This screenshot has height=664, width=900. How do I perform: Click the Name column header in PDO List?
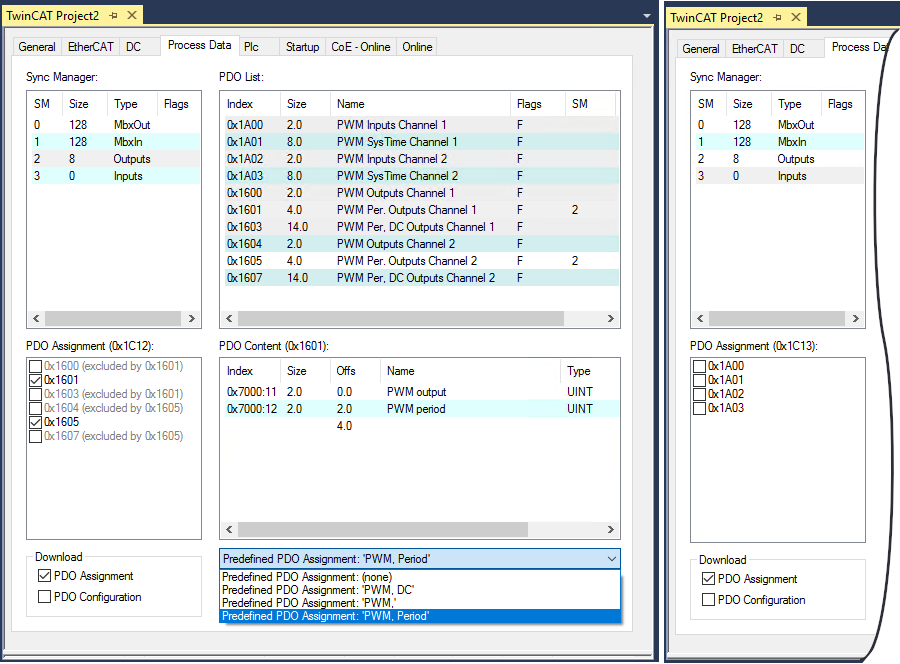tap(420, 104)
